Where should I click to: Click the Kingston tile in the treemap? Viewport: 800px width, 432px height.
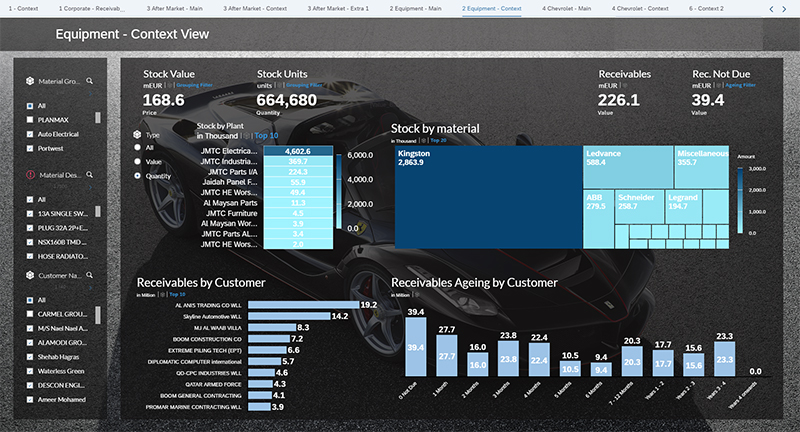[489, 197]
